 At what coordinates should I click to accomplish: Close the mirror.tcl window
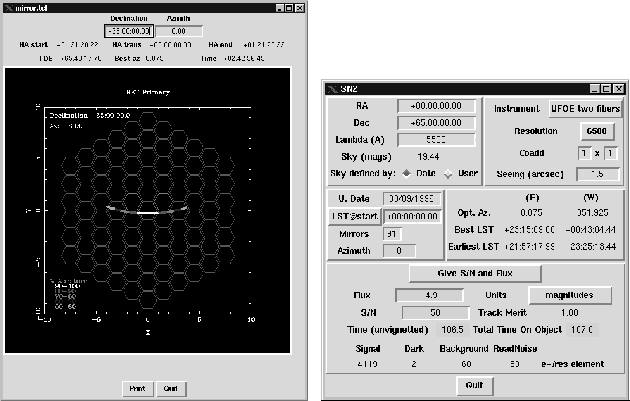299,8
